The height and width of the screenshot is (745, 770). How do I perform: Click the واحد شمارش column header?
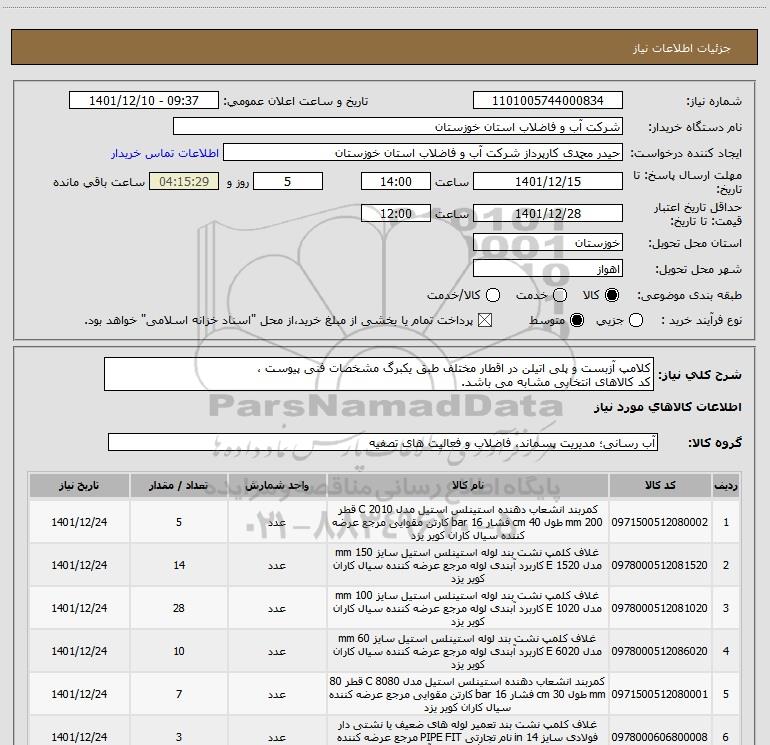point(277,485)
